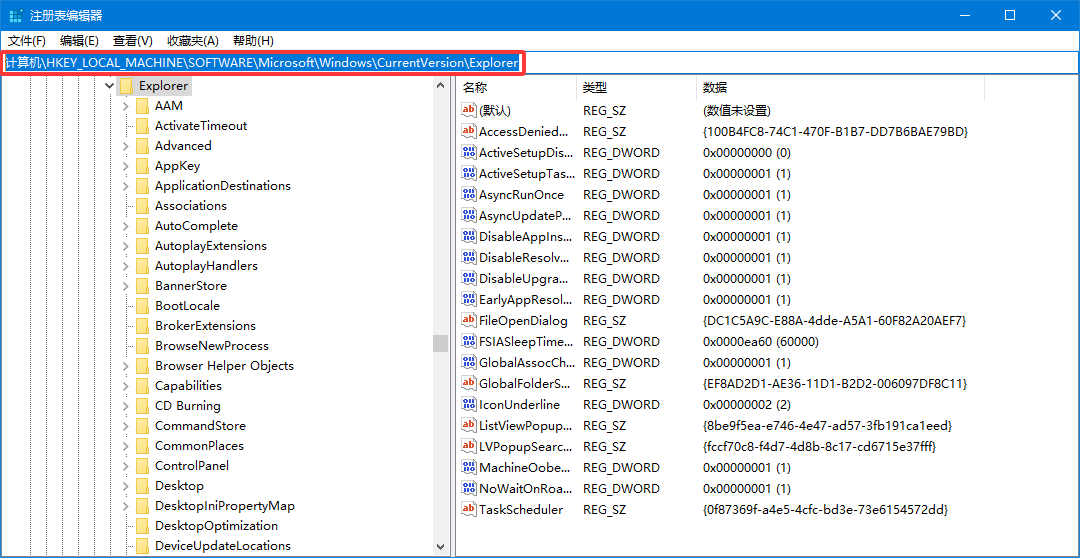Expand the Browser Helper Objects subkey

[125, 366]
